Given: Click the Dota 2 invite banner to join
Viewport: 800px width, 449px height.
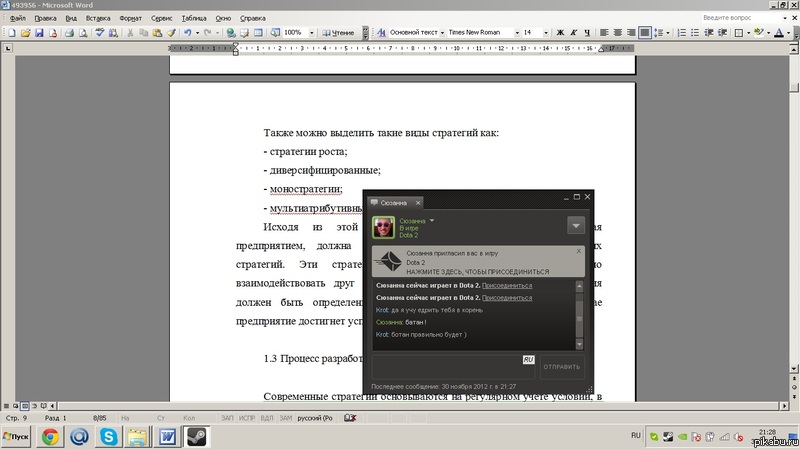Looking at the screenshot, I should coord(478,262).
